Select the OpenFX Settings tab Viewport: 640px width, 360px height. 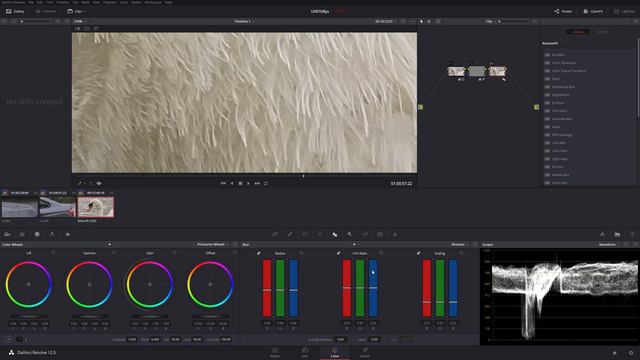point(602,32)
